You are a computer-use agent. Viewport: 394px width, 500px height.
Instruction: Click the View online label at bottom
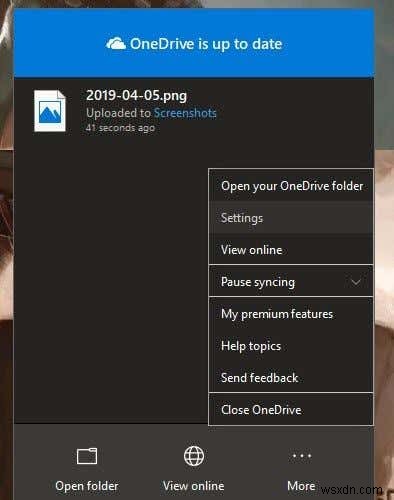(193, 486)
